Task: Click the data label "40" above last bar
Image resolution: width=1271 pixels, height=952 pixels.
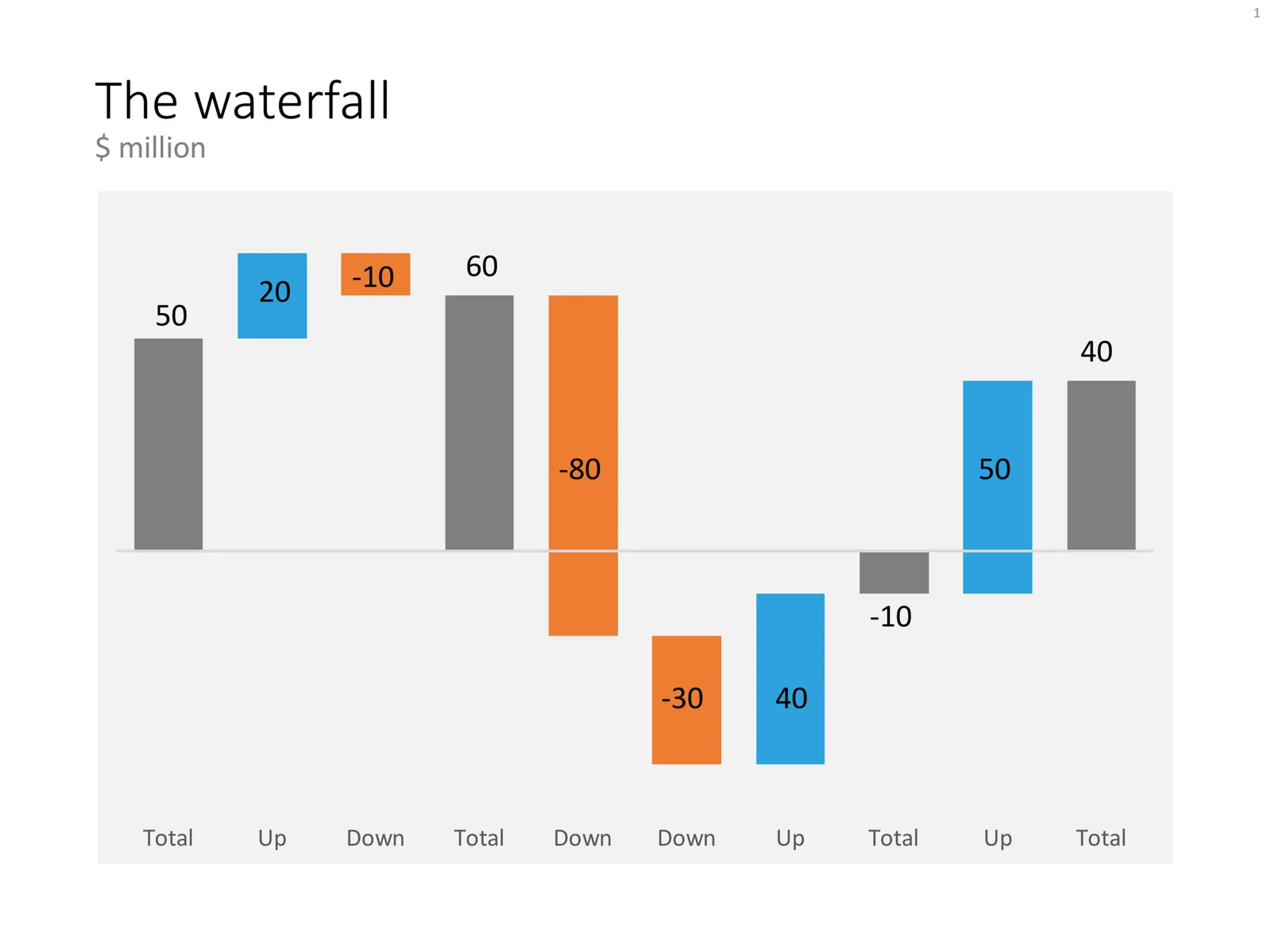Action: [x=1096, y=351]
